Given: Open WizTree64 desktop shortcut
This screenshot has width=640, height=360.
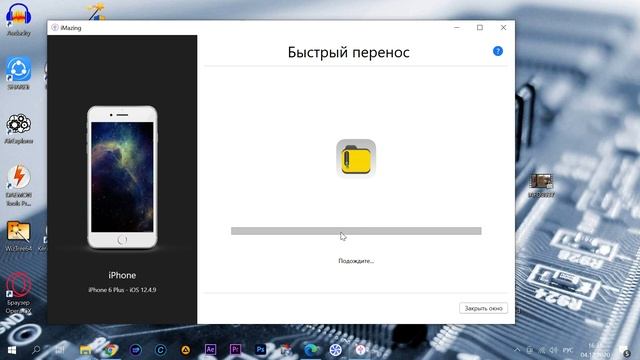Looking at the screenshot, I should 18,236.
